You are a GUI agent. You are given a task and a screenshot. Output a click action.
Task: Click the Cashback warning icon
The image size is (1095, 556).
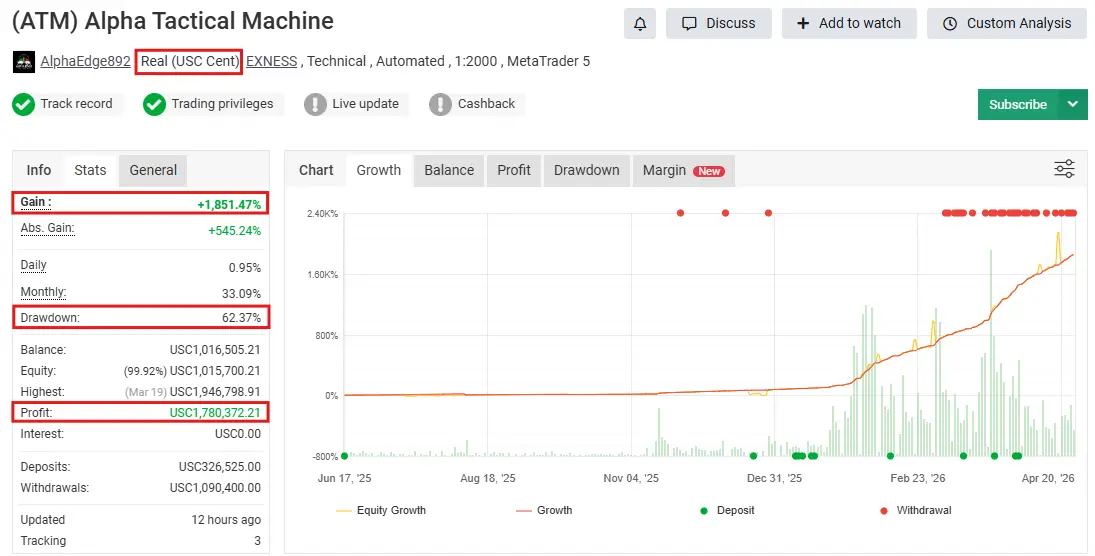(440, 104)
